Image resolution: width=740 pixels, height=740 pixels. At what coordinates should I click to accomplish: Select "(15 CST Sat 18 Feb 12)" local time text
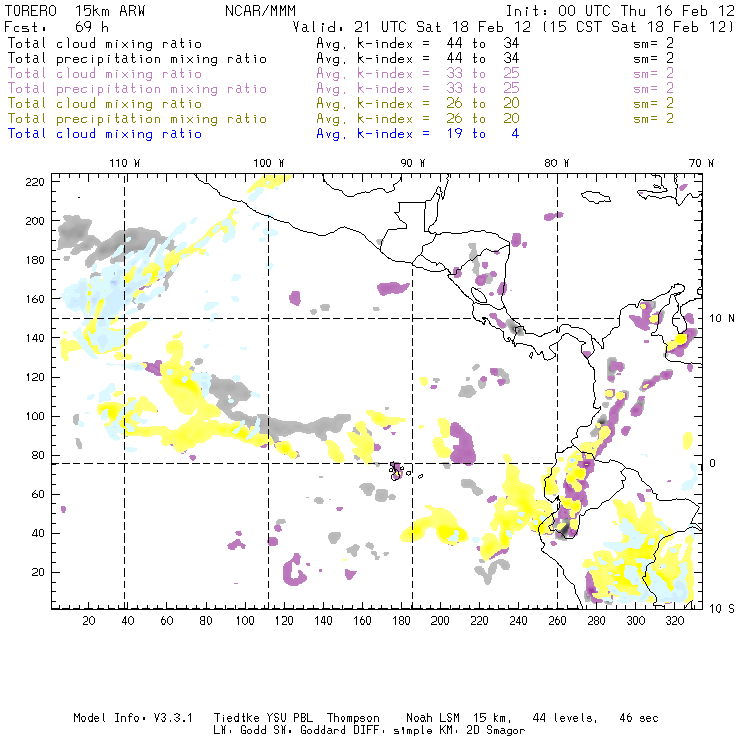click(x=638, y=26)
